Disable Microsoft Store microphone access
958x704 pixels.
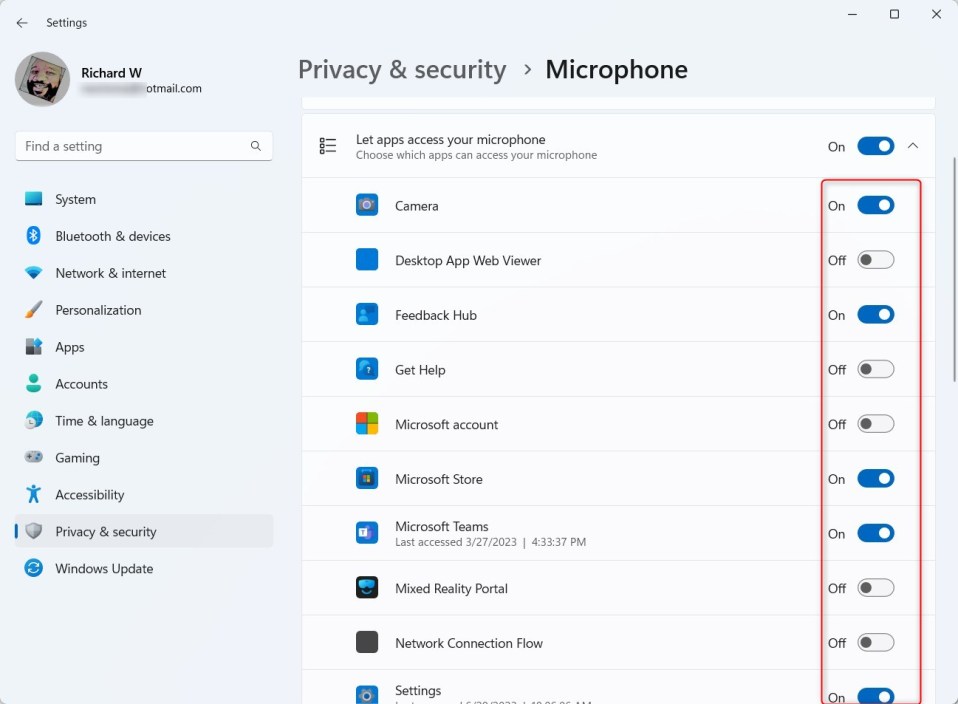tap(876, 478)
